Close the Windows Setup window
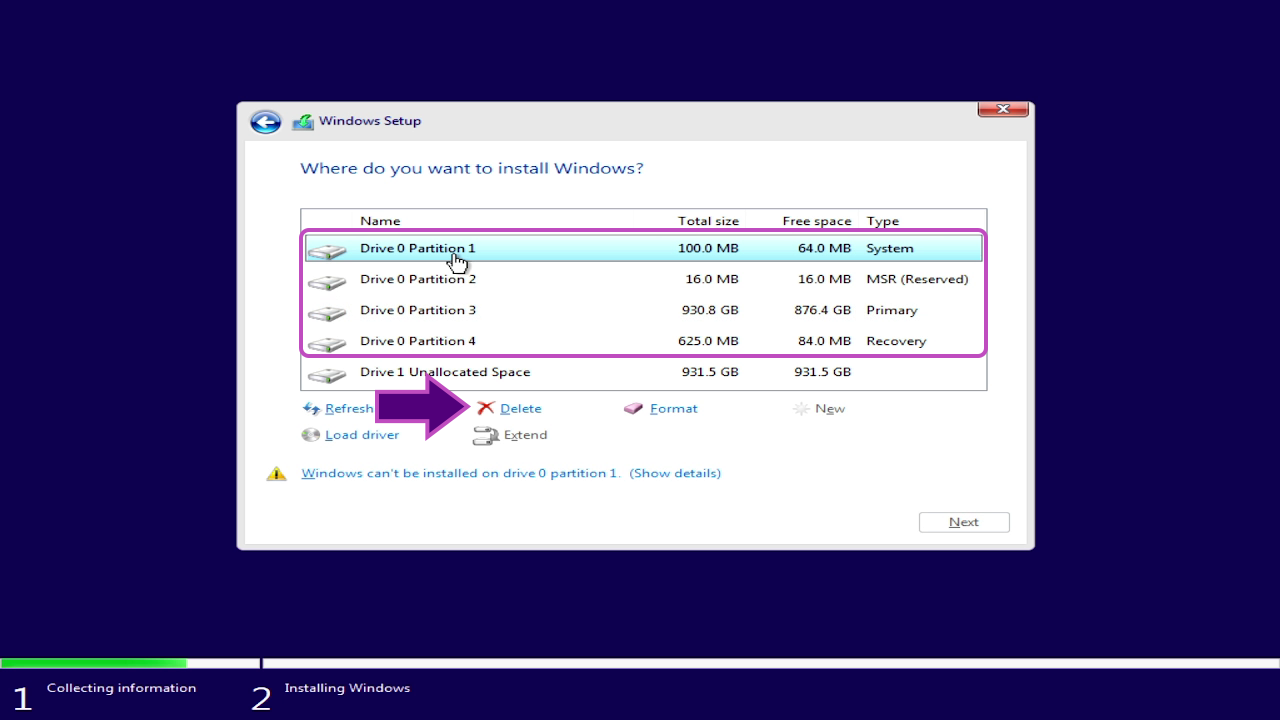This screenshot has width=1280, height=720. click(x=1003, y=109)
